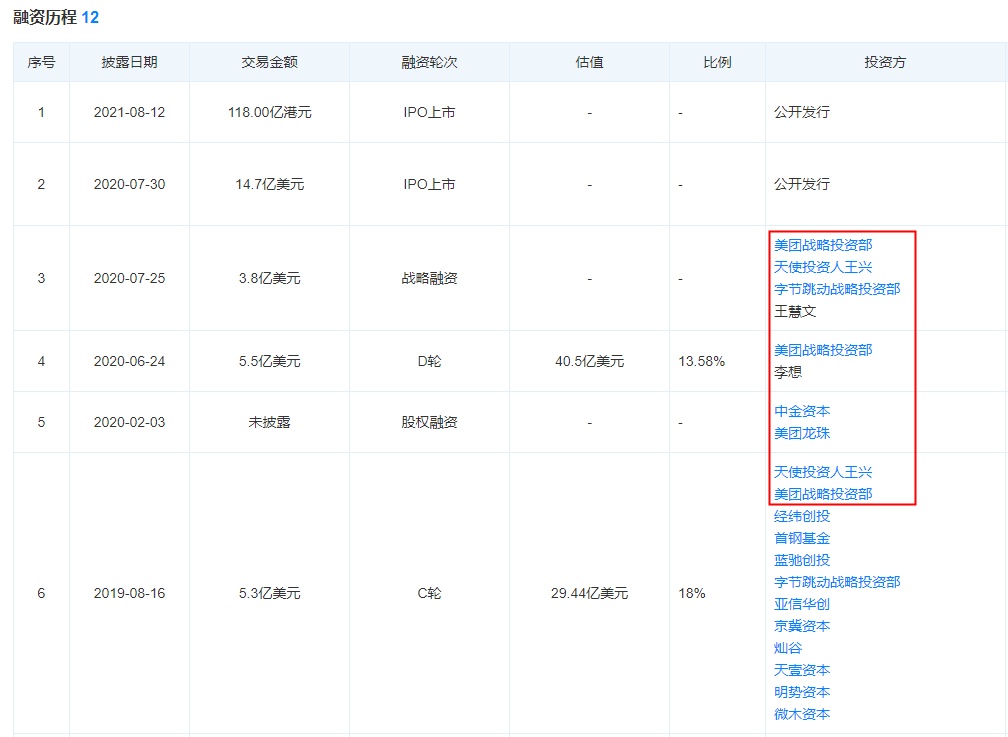Image resolution: width=1008 pixels, height=737 pixels.
Task: Select the amount 5.3亿美元
Action: pos(269,593)
